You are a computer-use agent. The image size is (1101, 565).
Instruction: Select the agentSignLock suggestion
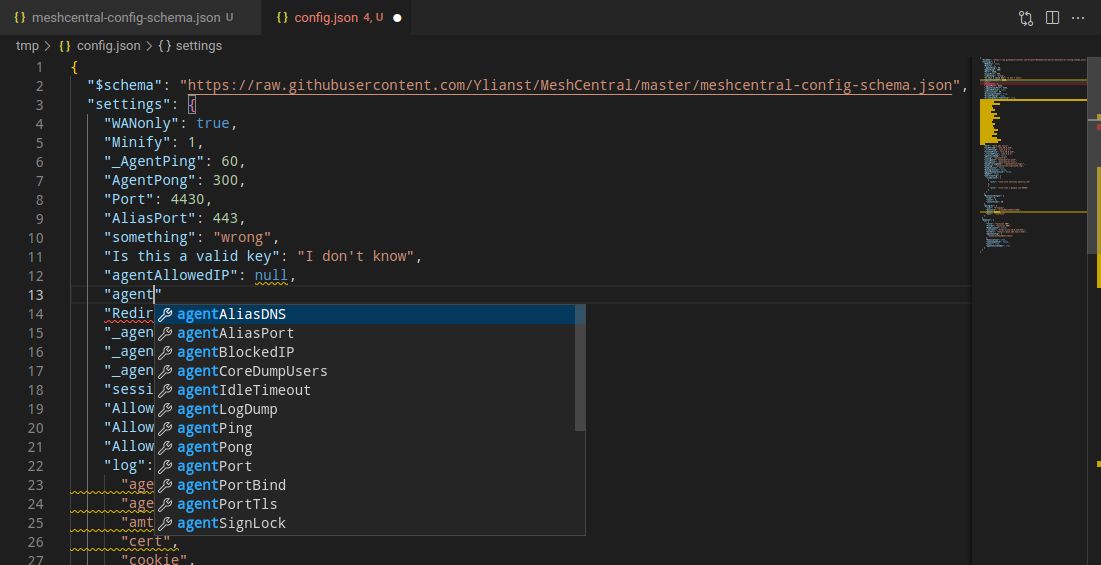pos(231,524)
